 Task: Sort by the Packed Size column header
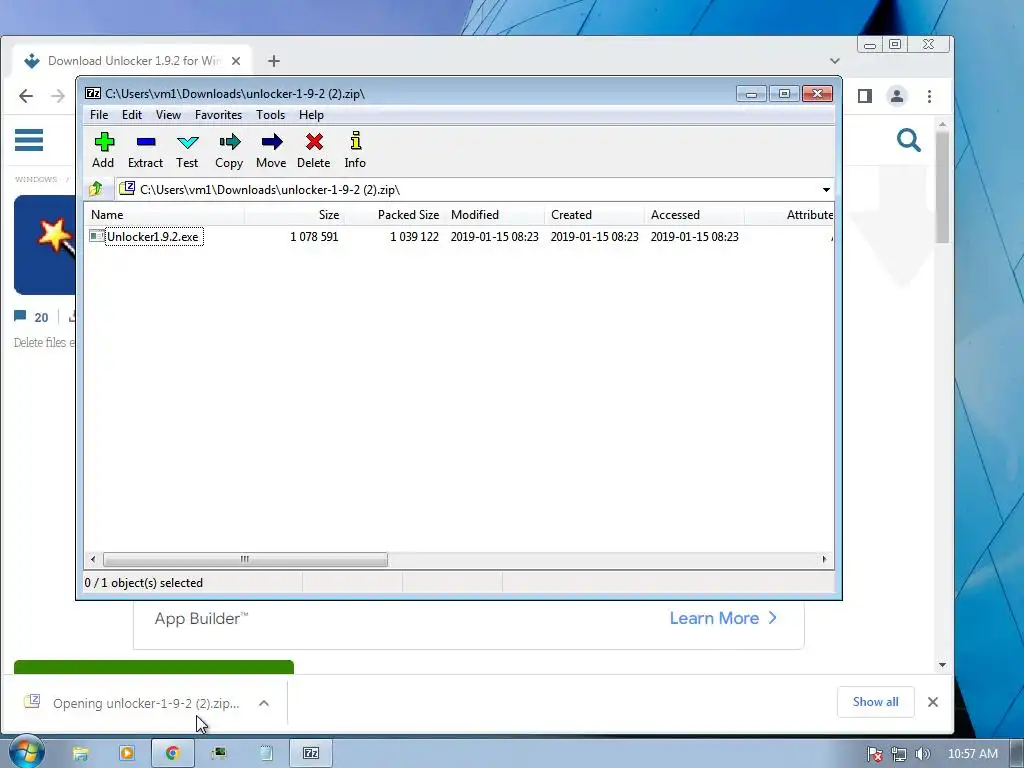394,215
